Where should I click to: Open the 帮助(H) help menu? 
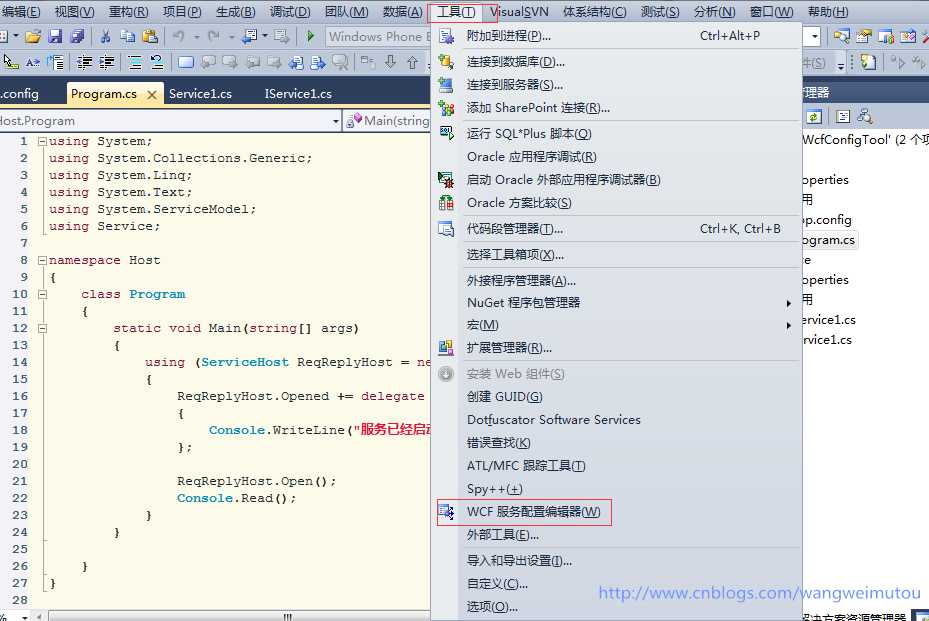[828, 12]
